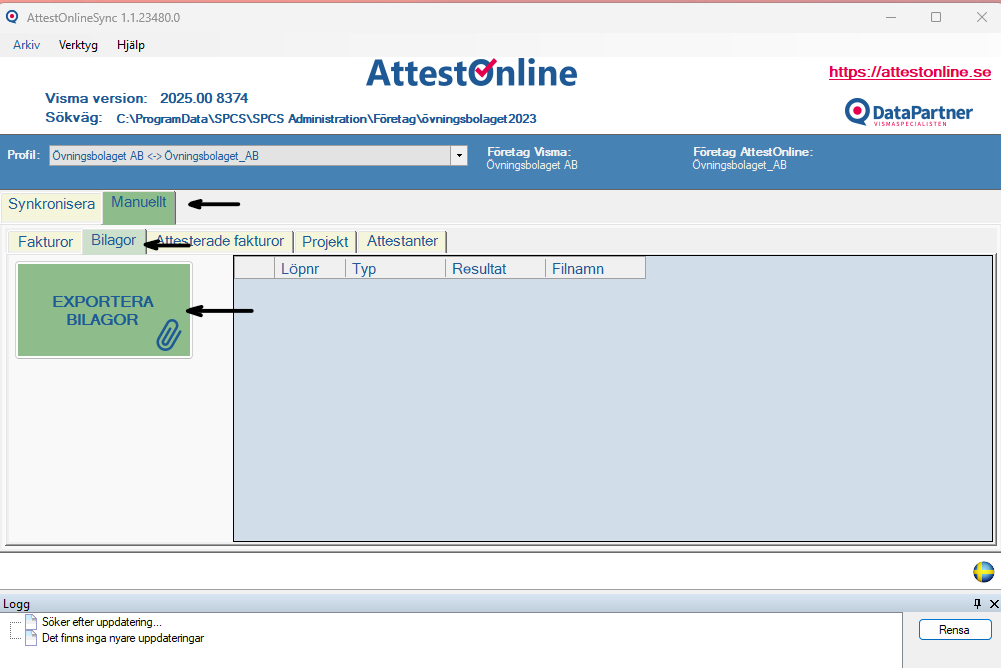Open the Attestanter tab

(x=402, y=241)
